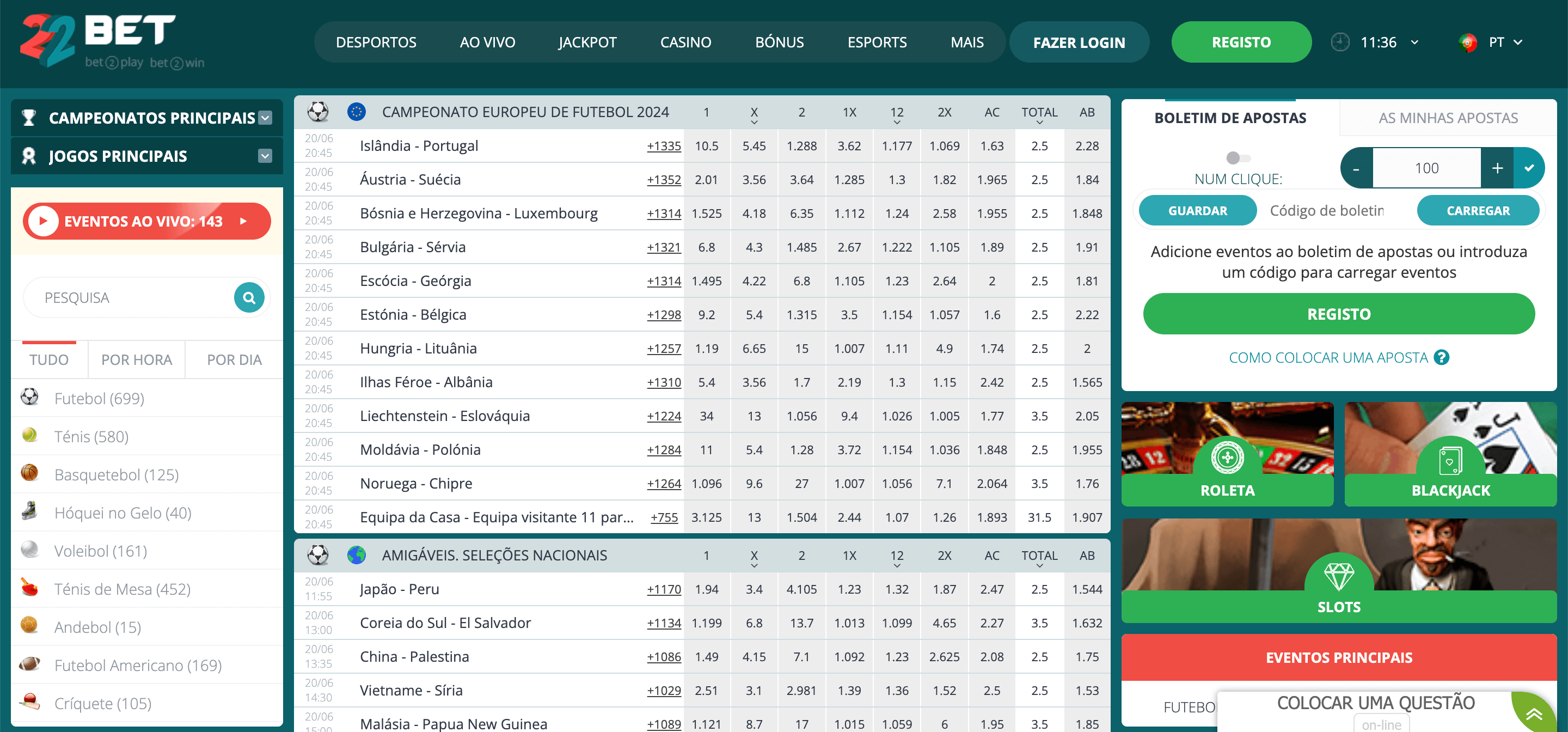Click Colocar Uma Questão chat widget

click(1376, 703)
